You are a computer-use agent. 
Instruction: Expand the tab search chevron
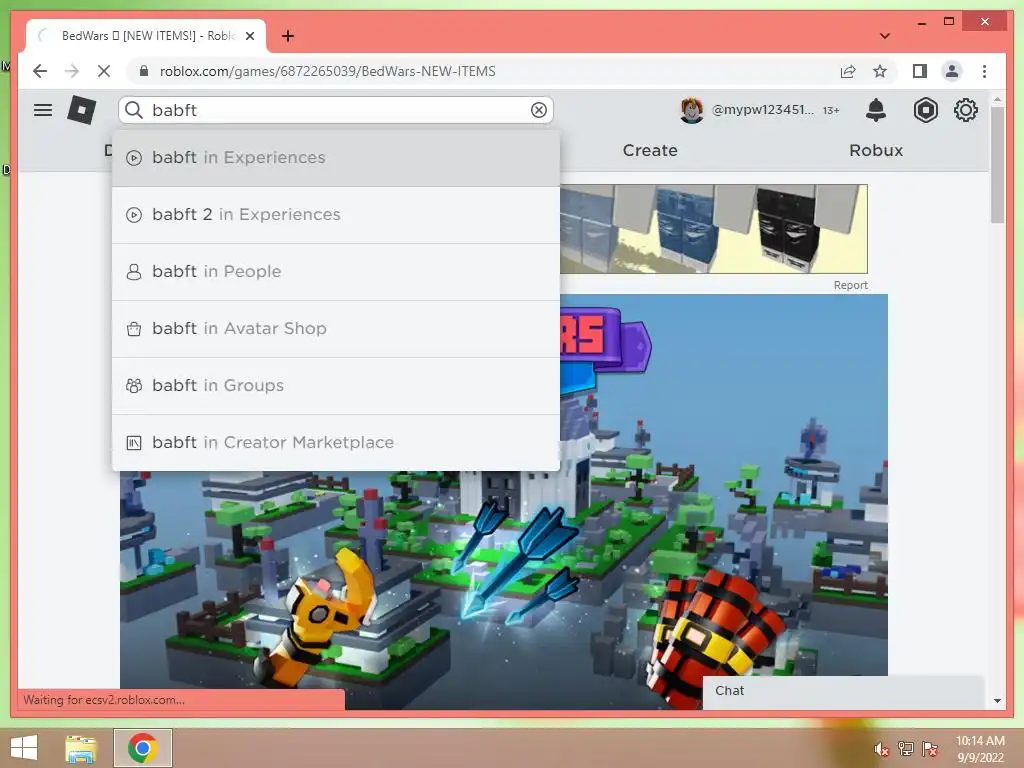pyautogui.click(x=885, y=36)
